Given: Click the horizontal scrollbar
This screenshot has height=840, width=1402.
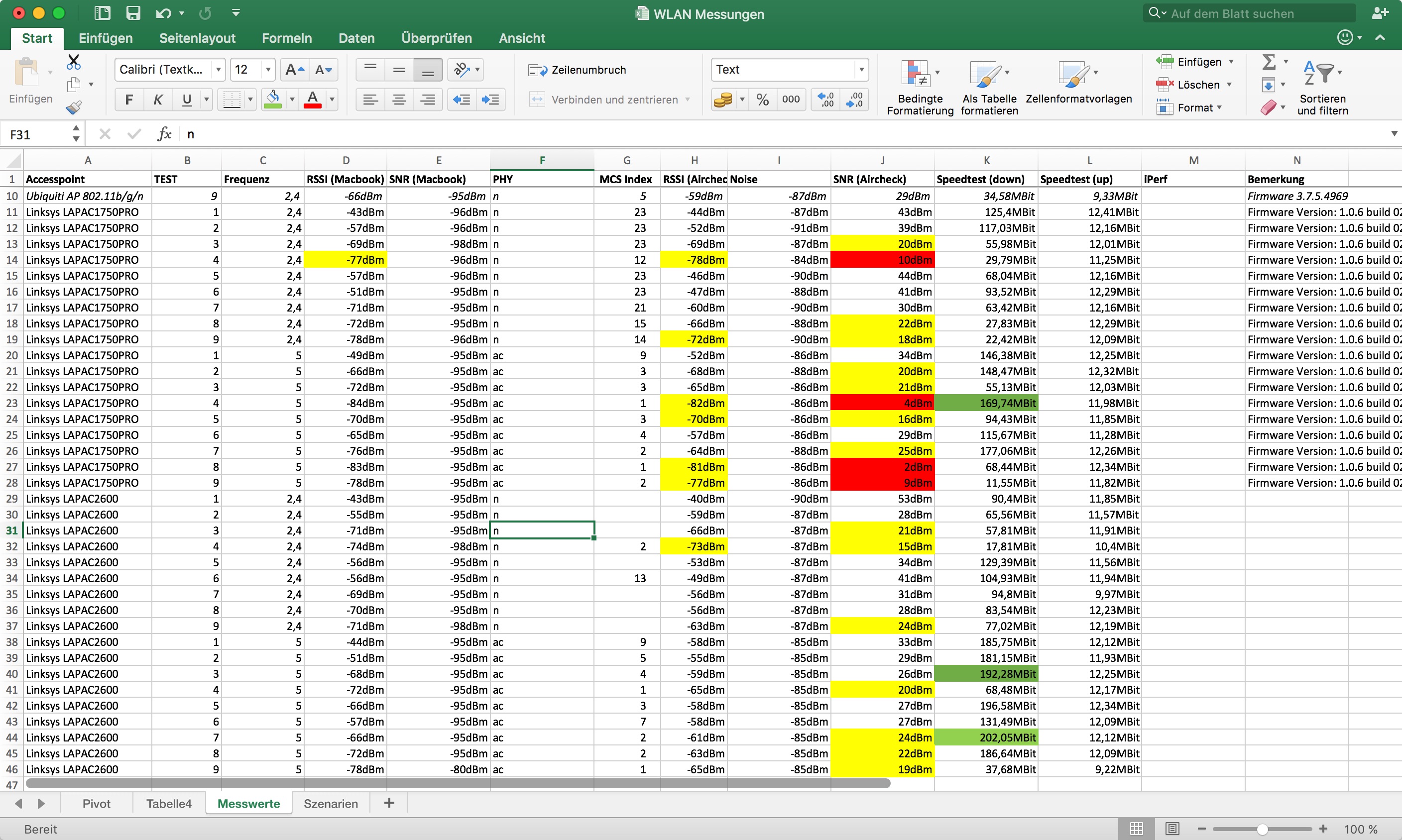Looking at the screenshot, I should click(x=458, y=783).
